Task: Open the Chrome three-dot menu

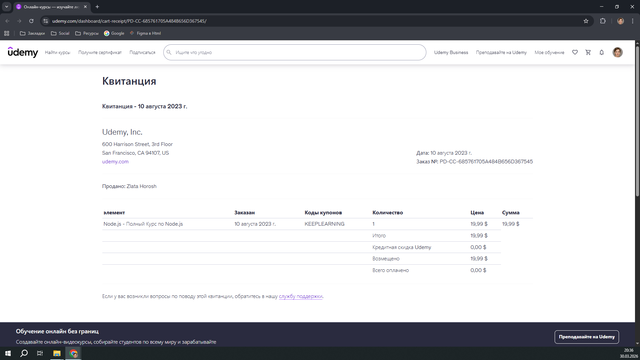Action: coord(633,21)
